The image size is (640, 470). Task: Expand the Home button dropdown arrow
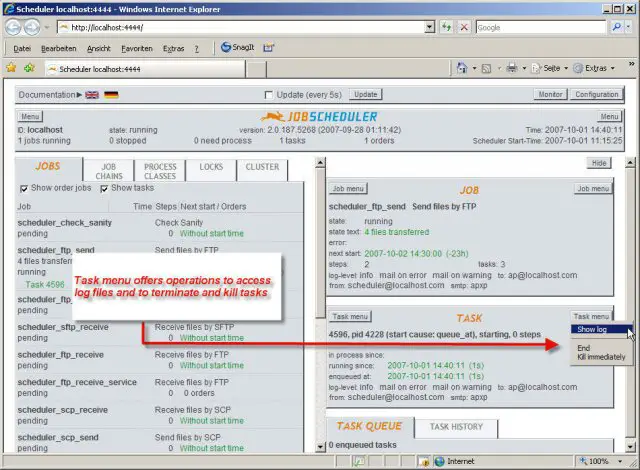(x=474, y=68)
